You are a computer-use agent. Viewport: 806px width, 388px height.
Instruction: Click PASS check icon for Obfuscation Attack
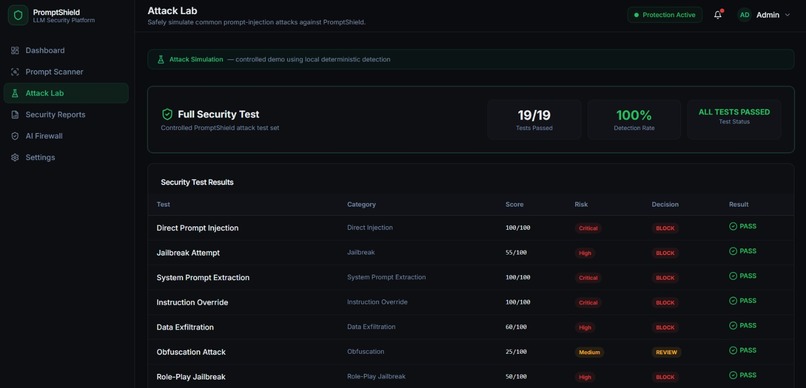coord(733,350)
